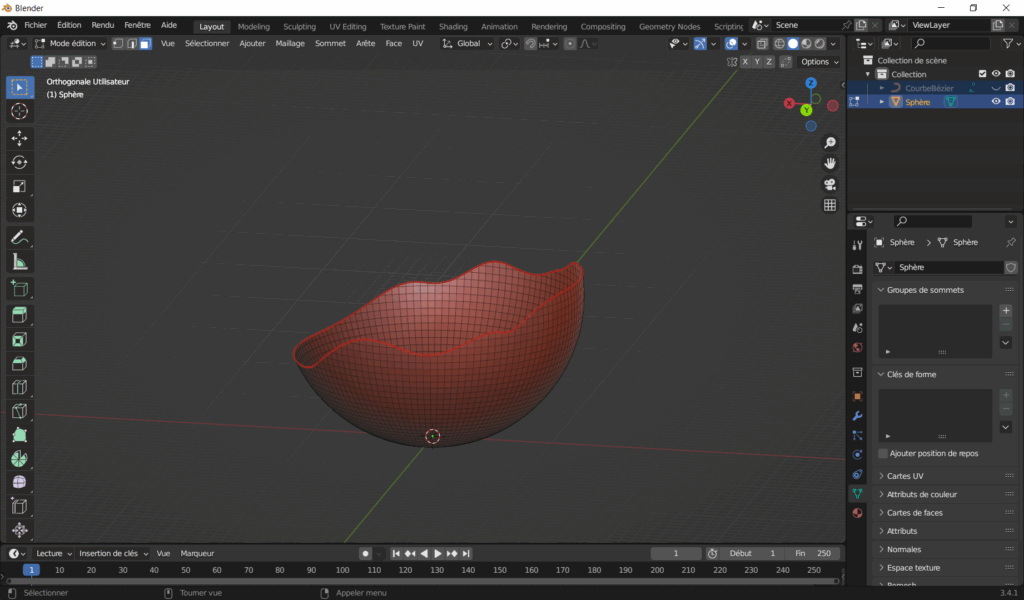
Task: Open Édition menu
Action: 69,25
